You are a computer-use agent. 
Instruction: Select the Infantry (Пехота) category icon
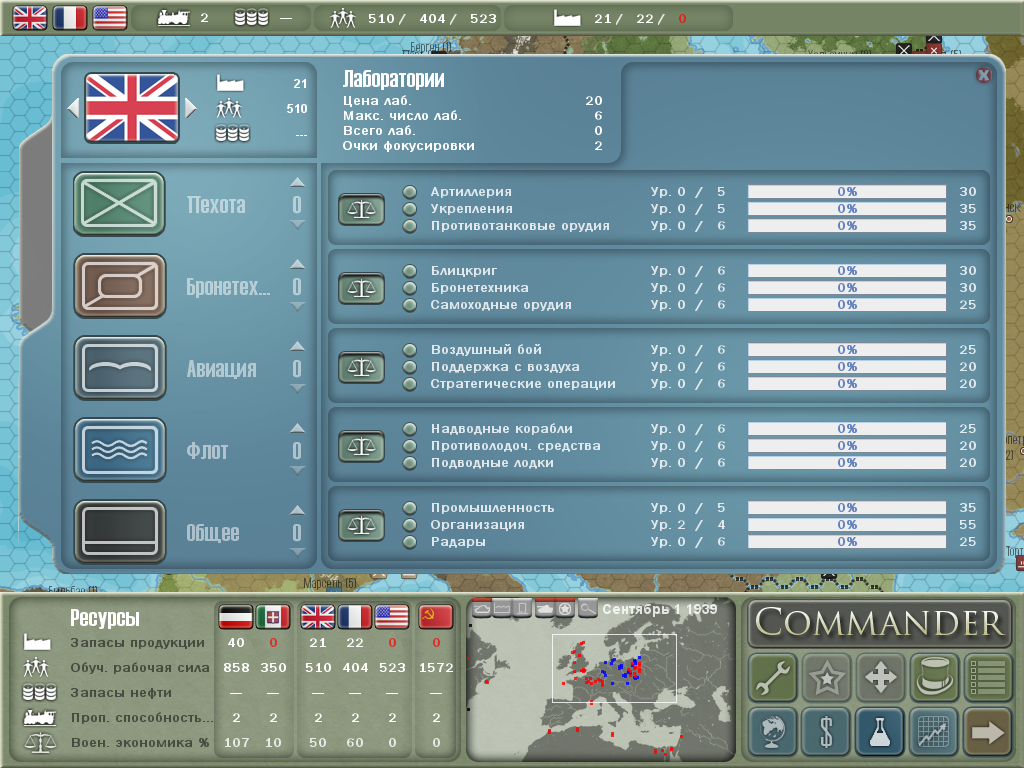pyautogui.click(x=119, y=204)
